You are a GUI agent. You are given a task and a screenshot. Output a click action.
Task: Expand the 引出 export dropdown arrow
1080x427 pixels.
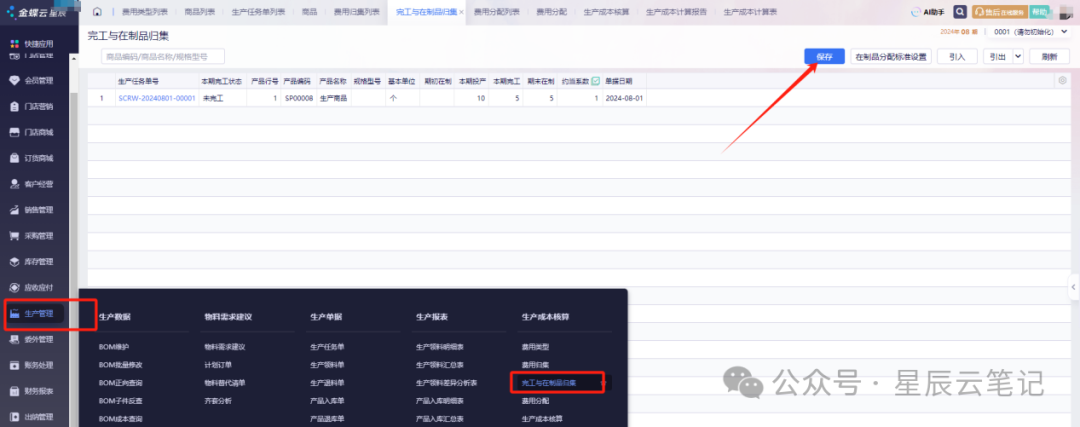[1017, 57]
